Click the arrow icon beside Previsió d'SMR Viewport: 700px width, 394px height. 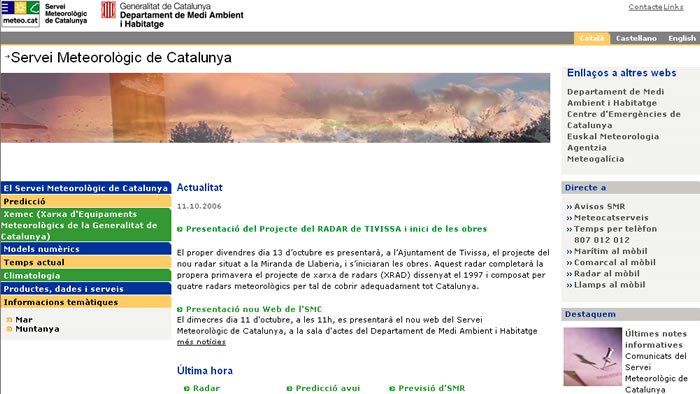pos(392,389)
